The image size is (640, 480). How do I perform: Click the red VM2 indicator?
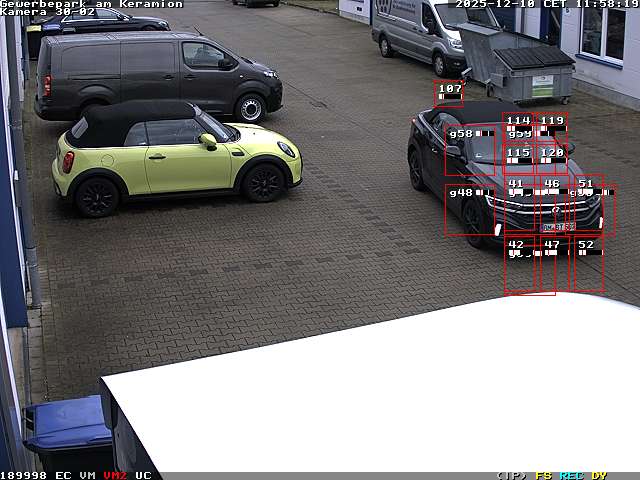pyautogui.click(x=115, y=475)
